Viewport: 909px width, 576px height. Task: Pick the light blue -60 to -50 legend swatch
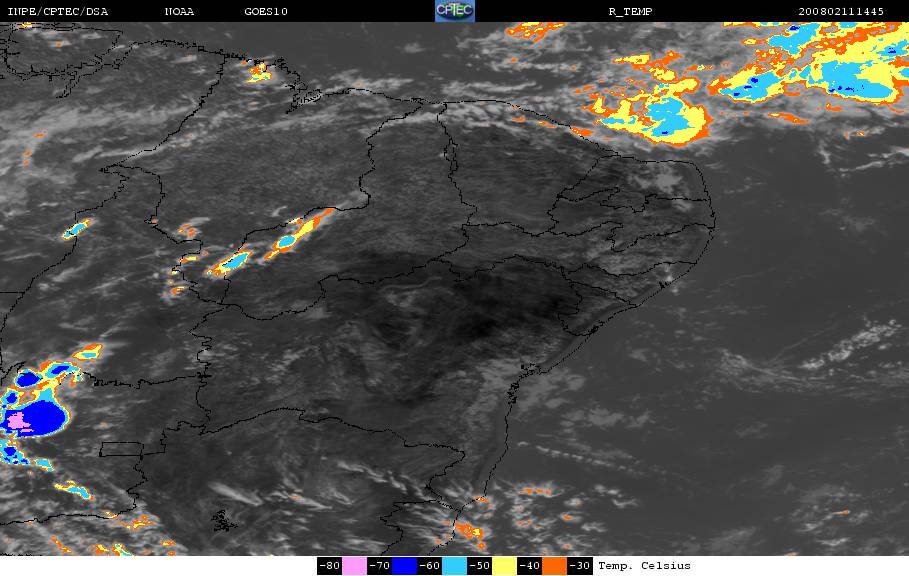pos(454,566)
